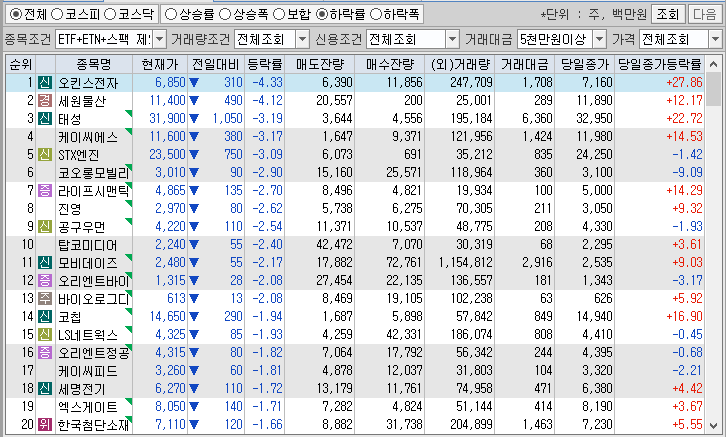
Task: Click the 주 badge icon next to 바이오로그디
Action: click(x=45, y=298)
